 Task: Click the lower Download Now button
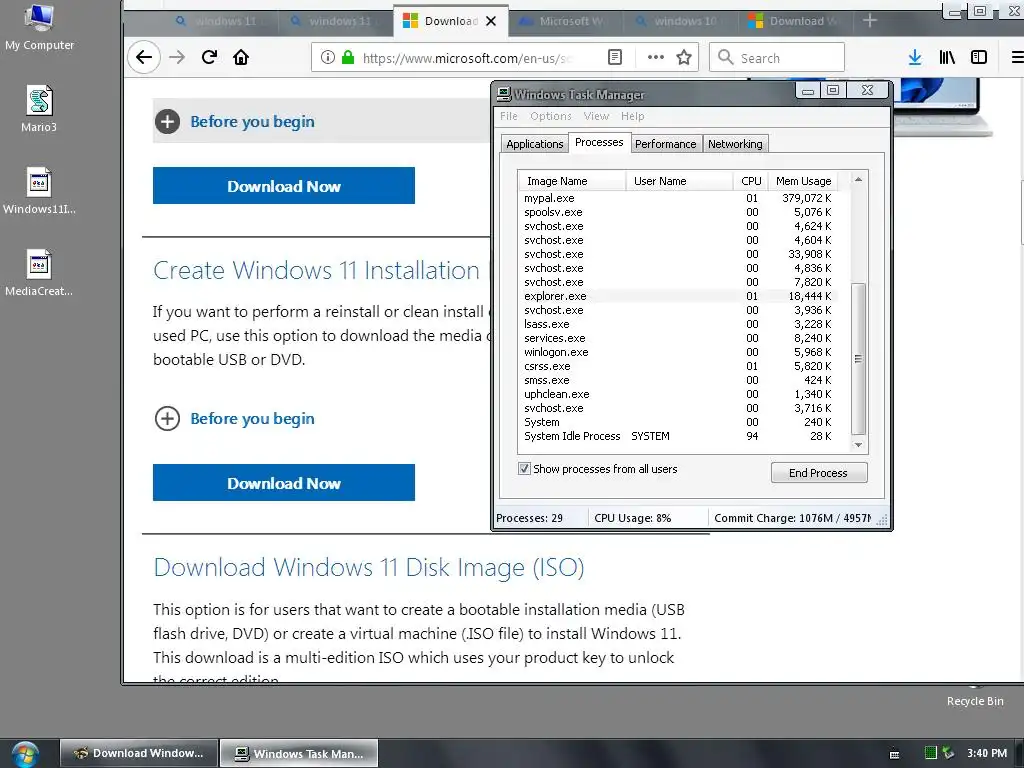pos(283,483)
